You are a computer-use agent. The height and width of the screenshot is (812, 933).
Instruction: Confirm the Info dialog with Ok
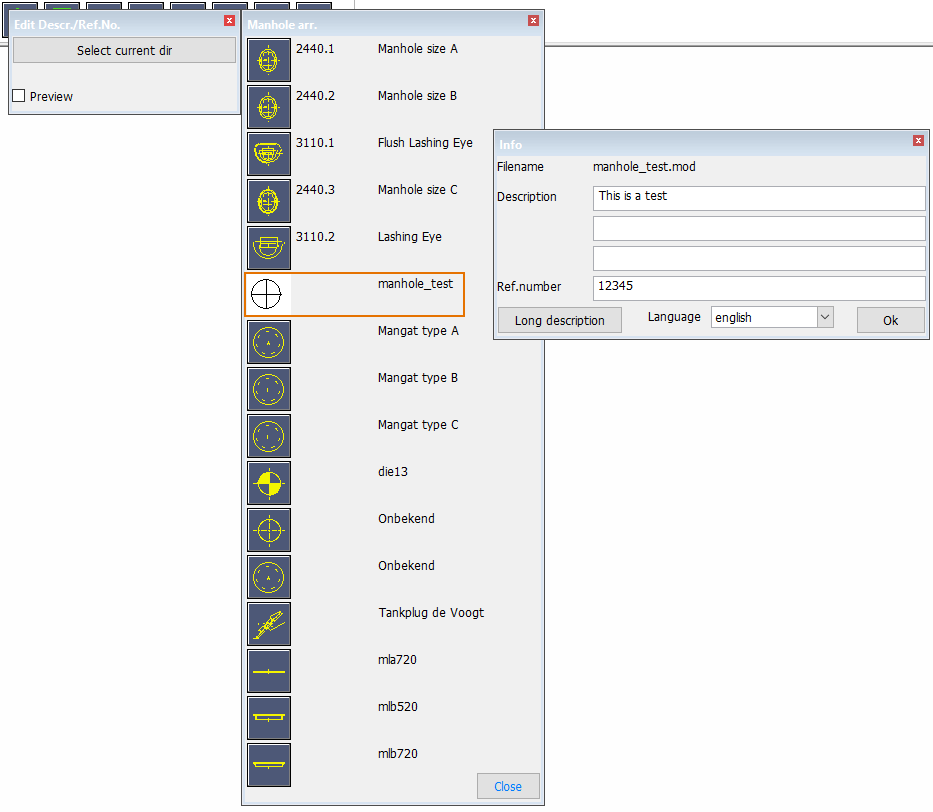pos(890,321)
